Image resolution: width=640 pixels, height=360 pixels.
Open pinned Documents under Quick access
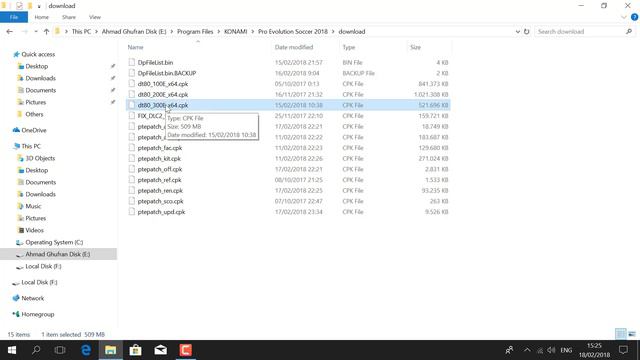40,90
